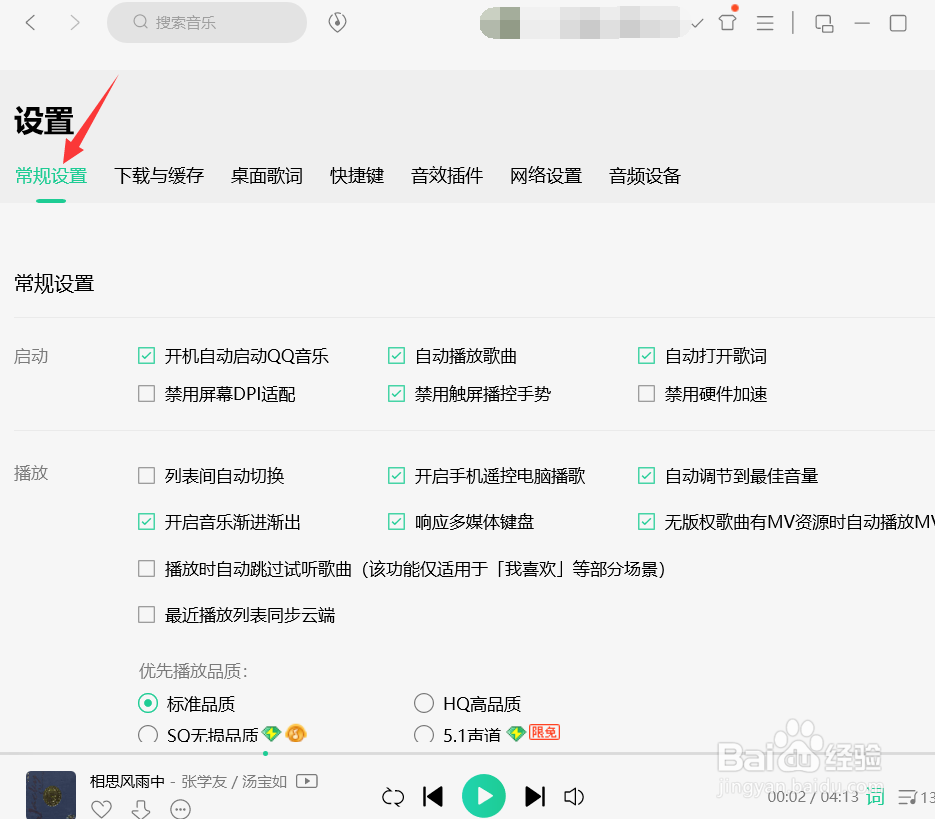This screenshot has width=935, height=819.
Task: Click the 限免 badge beside 5.1声道
Action: coord(544,732)
